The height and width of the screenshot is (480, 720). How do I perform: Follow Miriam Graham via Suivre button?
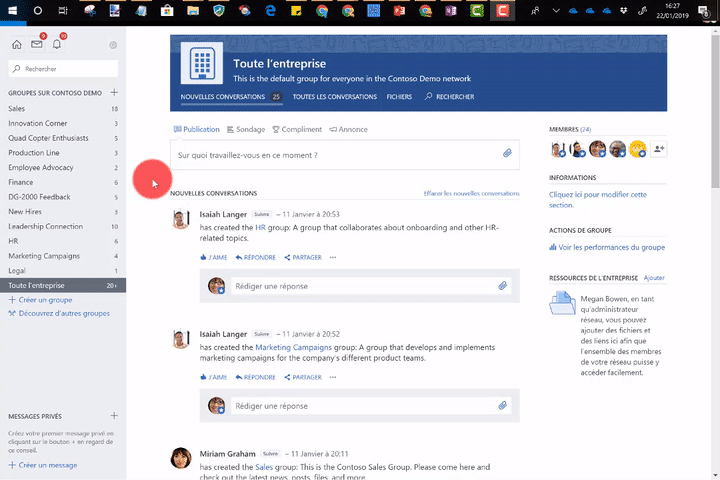tap(270, 453)
